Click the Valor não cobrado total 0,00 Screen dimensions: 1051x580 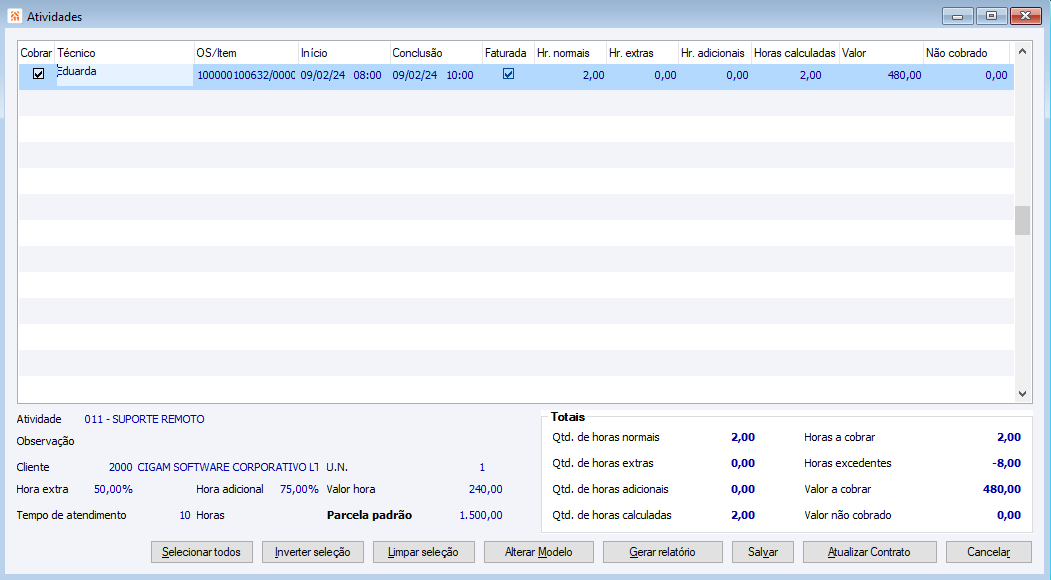(1009, 516)
